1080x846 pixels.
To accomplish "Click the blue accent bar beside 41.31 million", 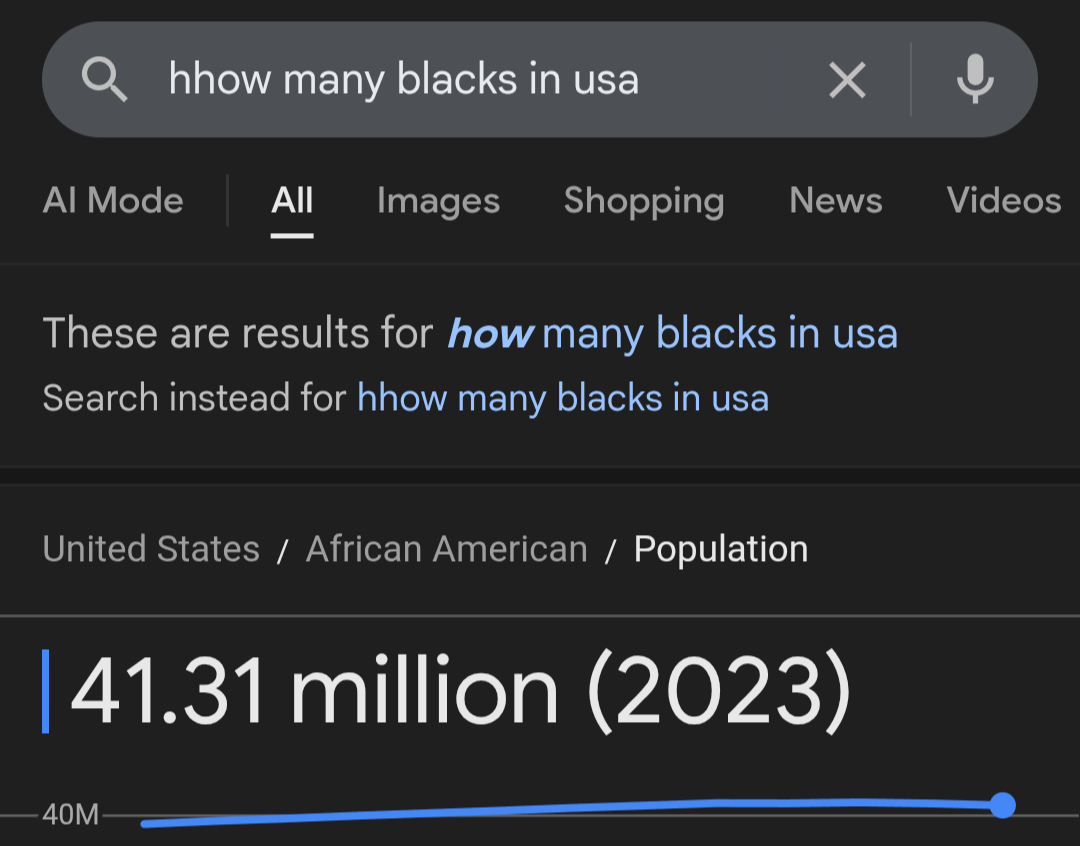I will point(45,691).
